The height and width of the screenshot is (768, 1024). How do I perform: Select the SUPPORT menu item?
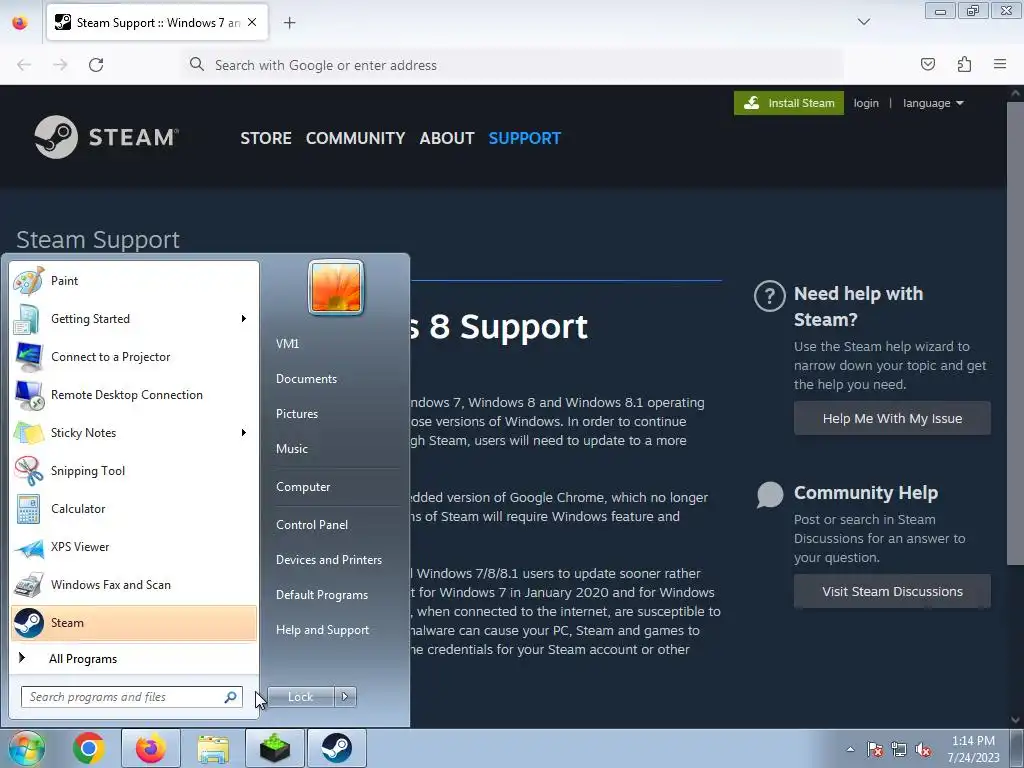524,138
